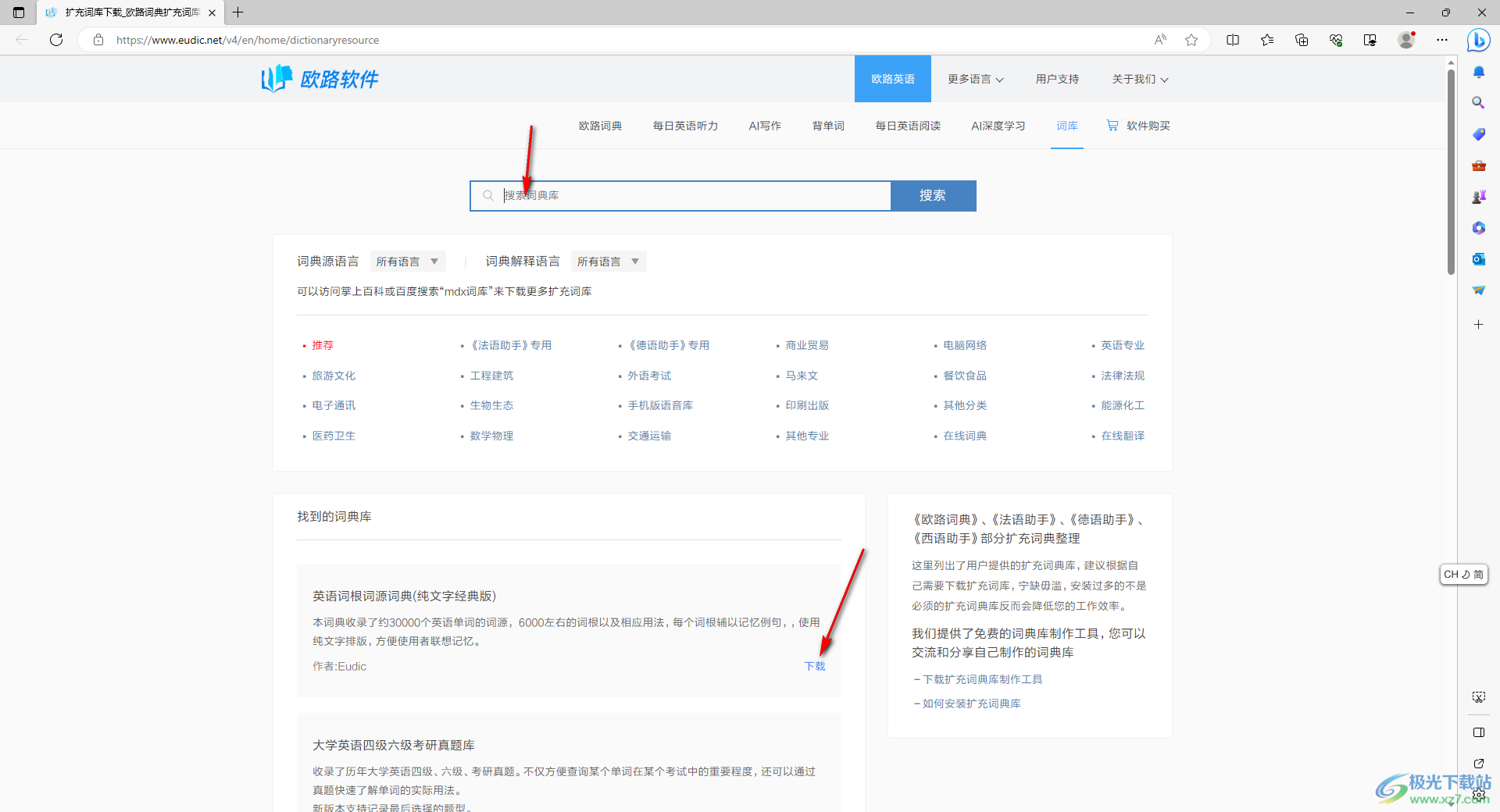This screenshot has width=1500, height=812.
Task: Open the 大学英语四级六级考研真题库 entry title
Action: pos(394,745)
